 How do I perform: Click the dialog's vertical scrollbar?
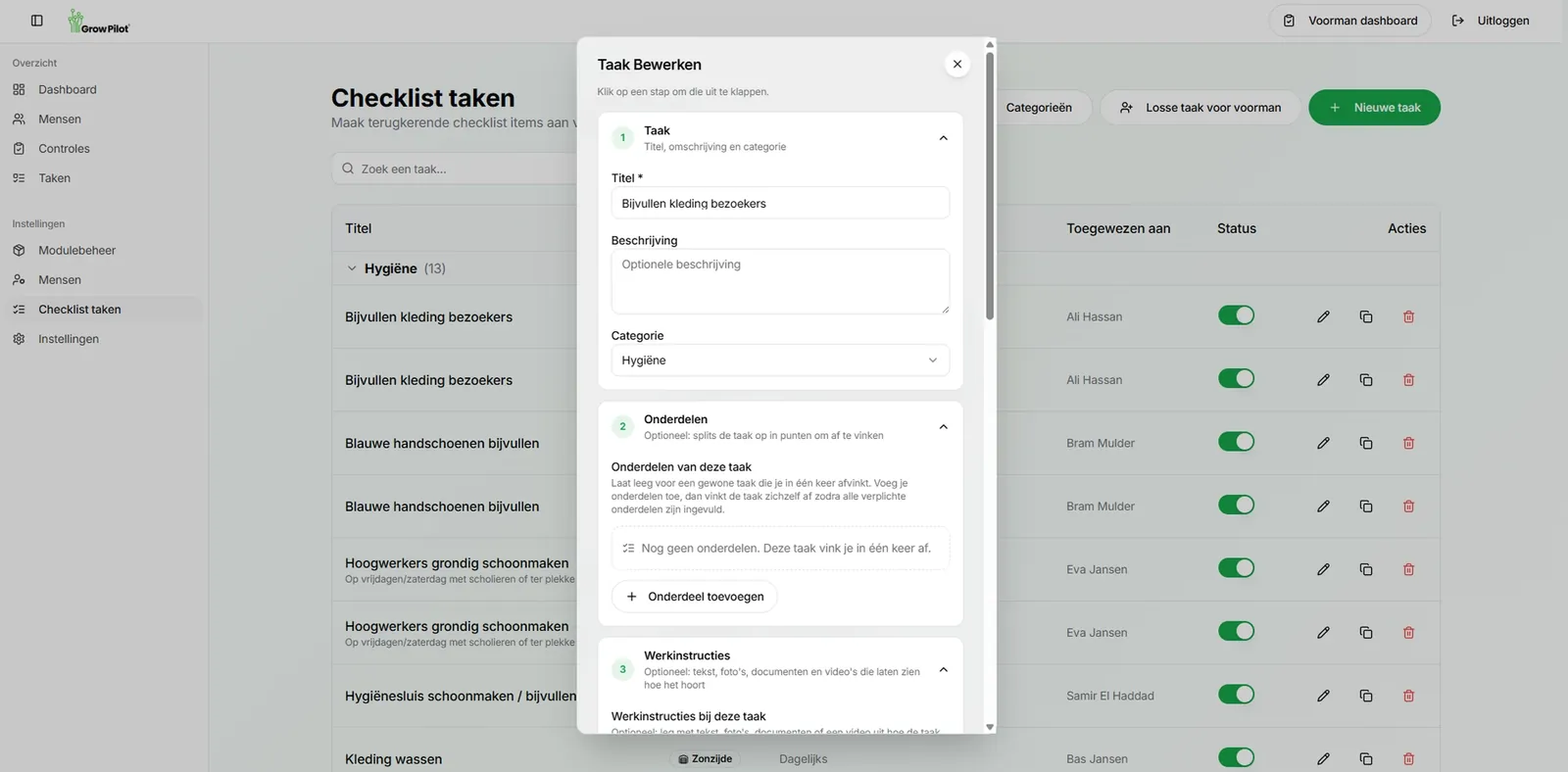click(990, 186)
